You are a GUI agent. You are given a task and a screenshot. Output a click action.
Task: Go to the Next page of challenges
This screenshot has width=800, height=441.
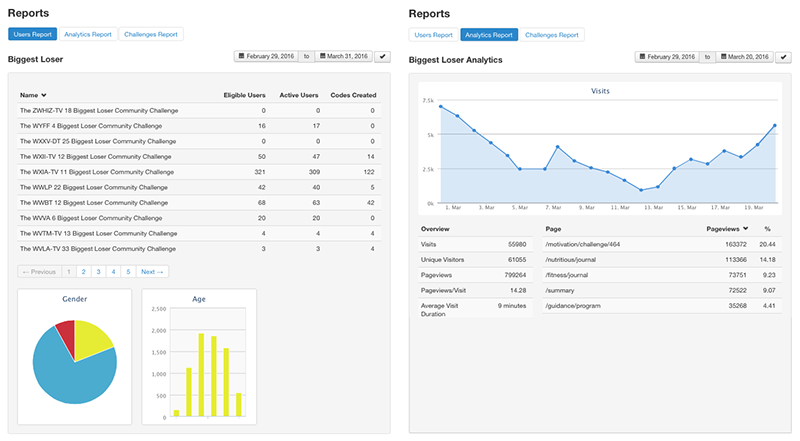(151, 271)
